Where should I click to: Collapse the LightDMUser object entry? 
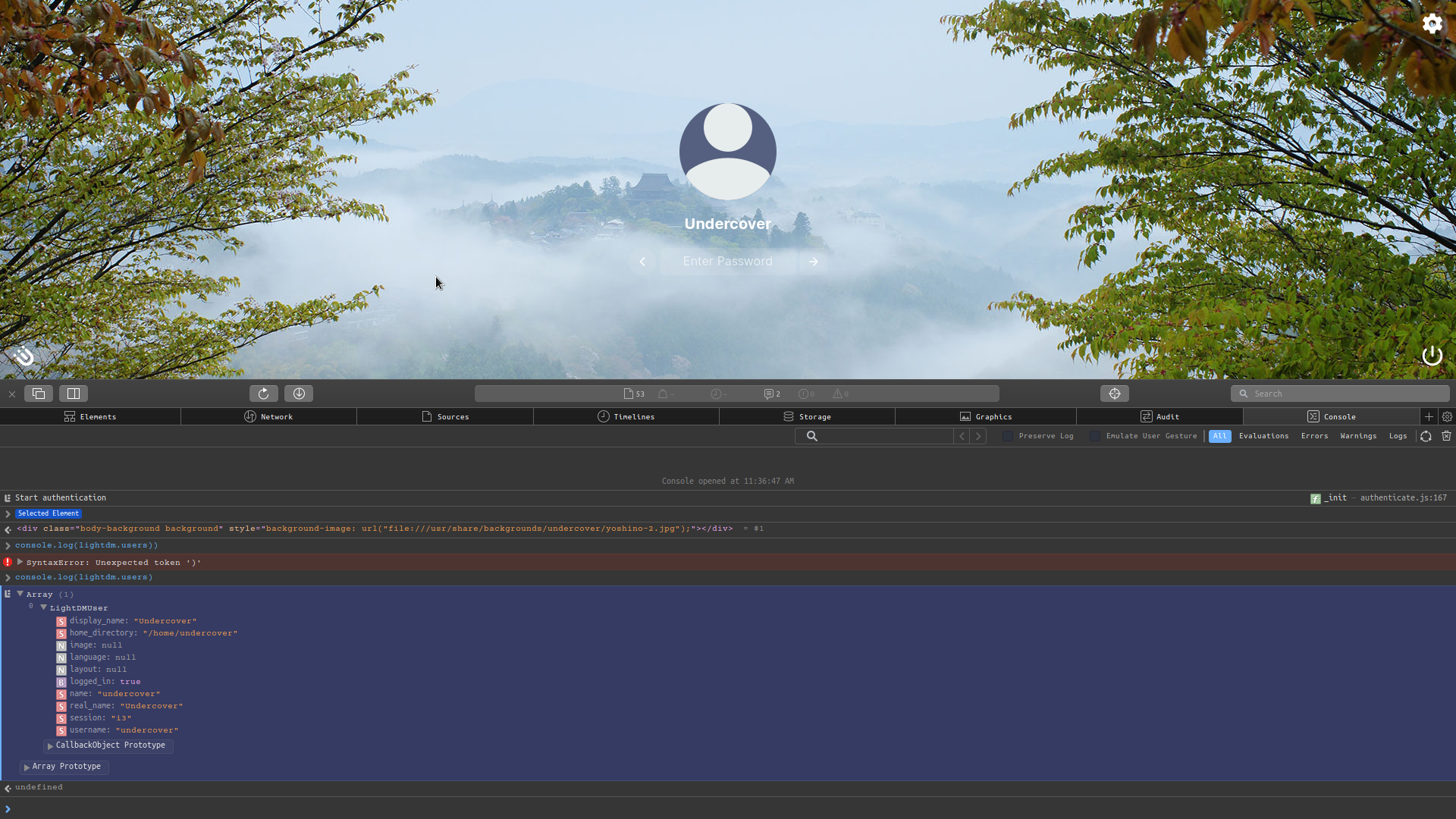[44, 607]
